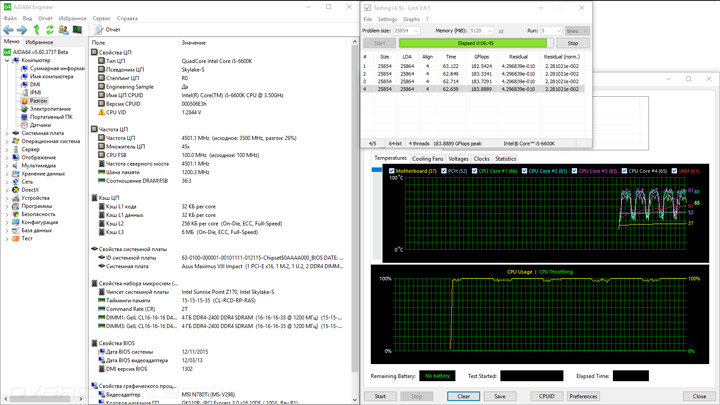This screenshot has height=405, width=720.
Task: Click the Тест icon in the tree
Action: point(16,238)
